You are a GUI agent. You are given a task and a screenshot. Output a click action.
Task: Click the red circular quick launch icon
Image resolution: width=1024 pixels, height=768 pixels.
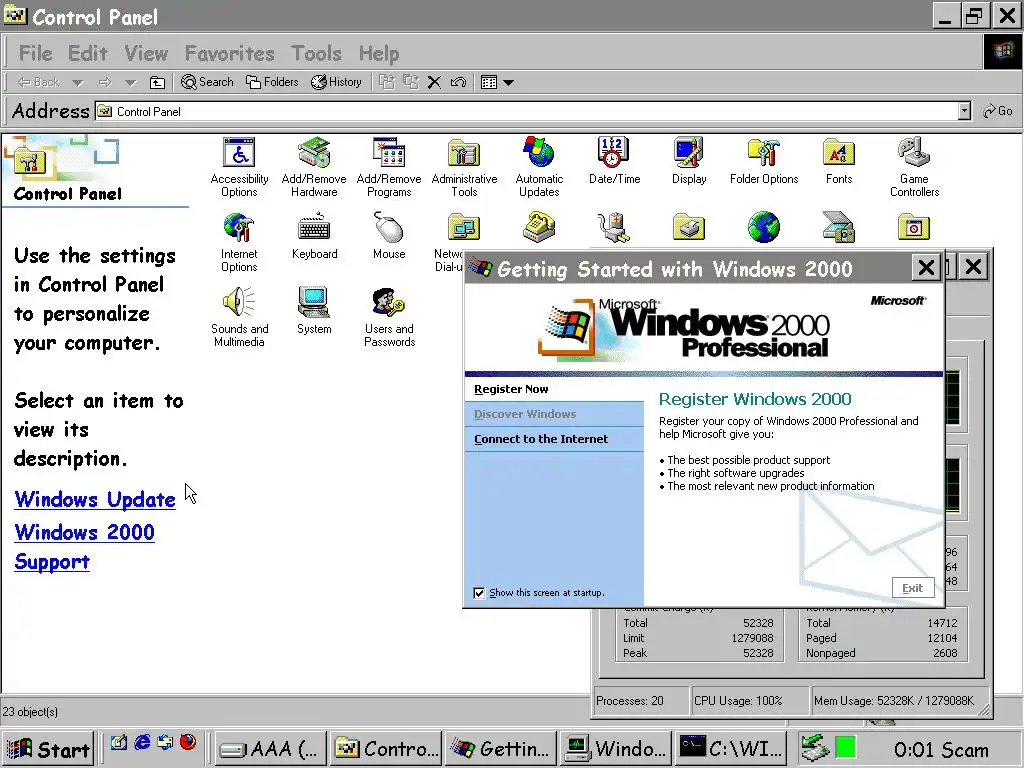tap(188, 742)
